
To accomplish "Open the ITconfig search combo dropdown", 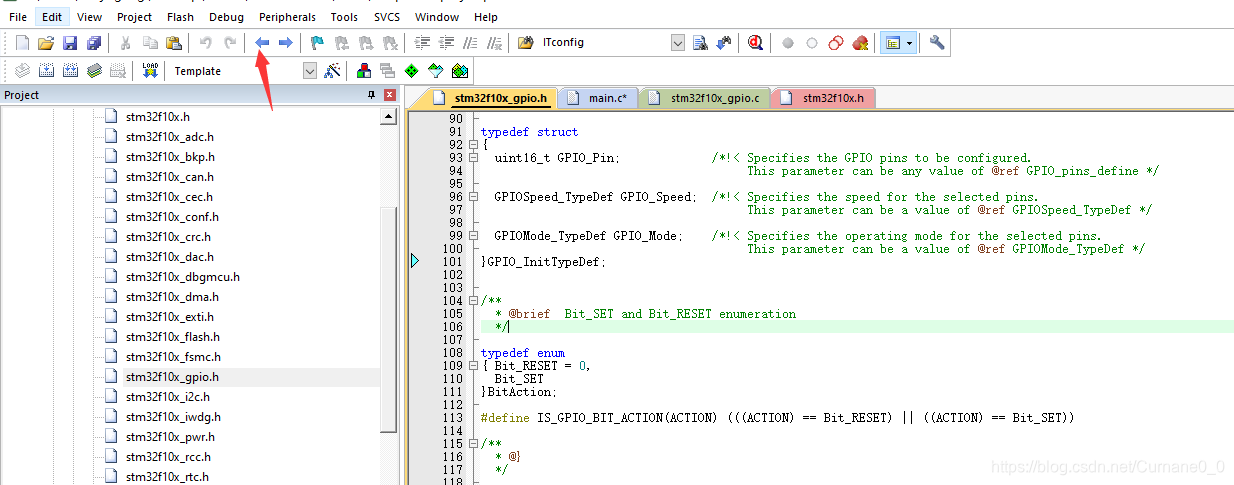I will tap(678, 43).
